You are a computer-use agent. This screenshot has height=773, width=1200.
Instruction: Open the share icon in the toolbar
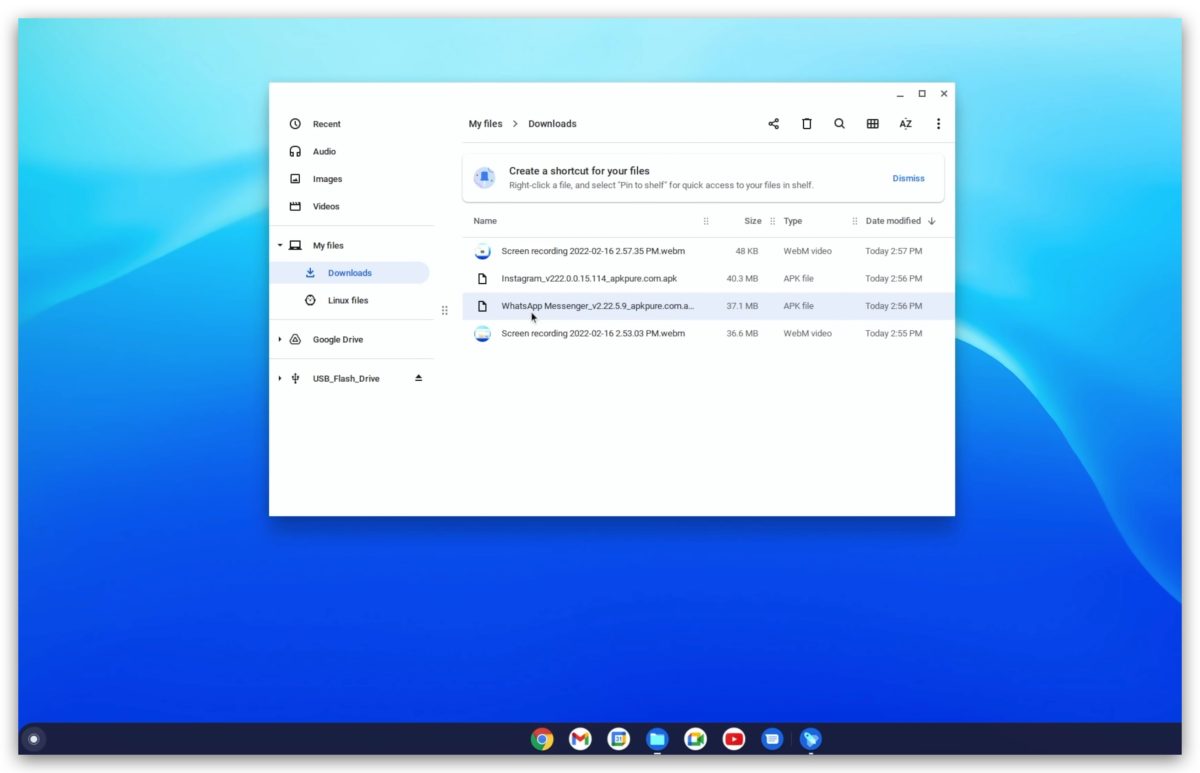pyautogui.click(x=773, y=124)
